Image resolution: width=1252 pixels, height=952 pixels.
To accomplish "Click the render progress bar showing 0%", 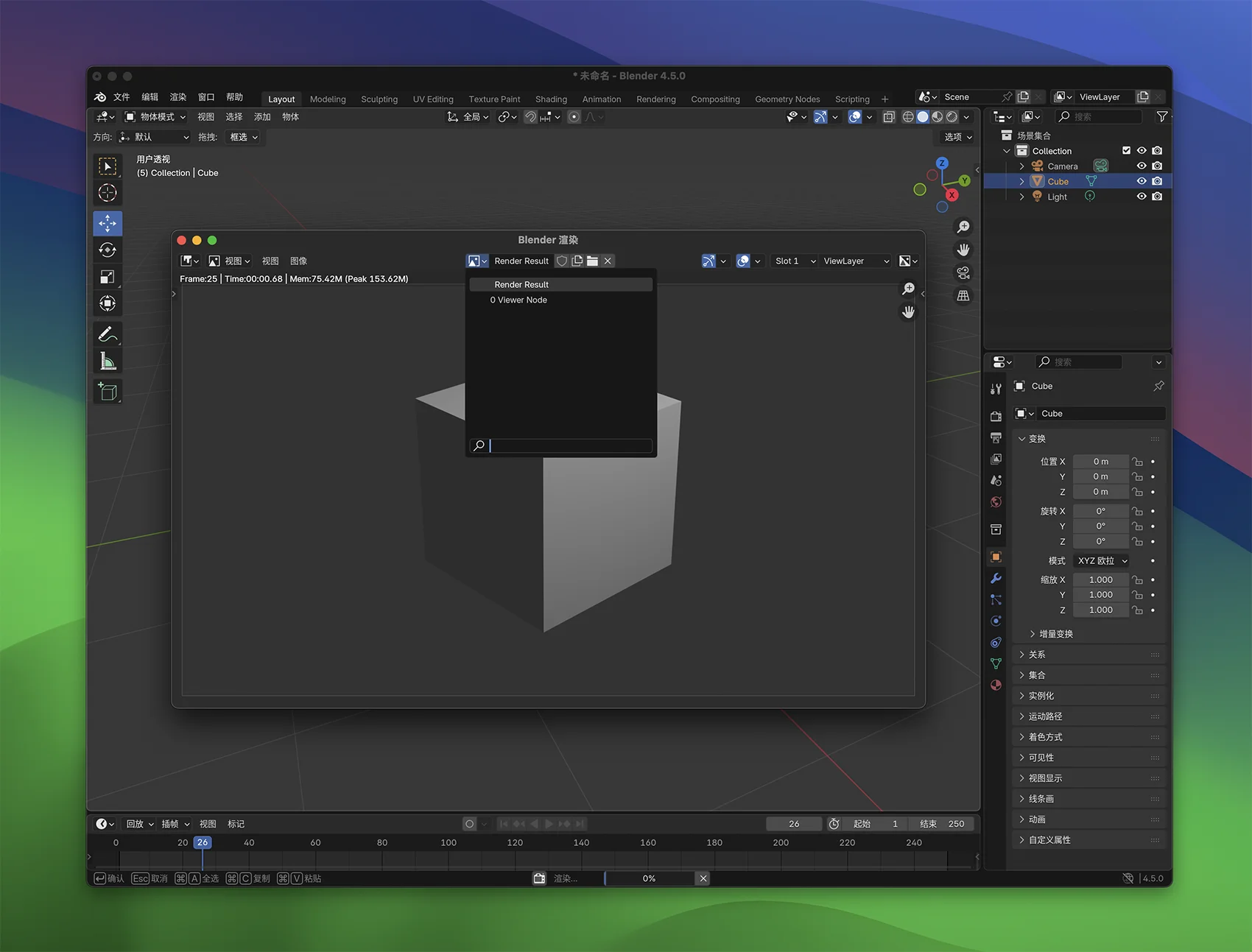I will [x=649, y=878].
